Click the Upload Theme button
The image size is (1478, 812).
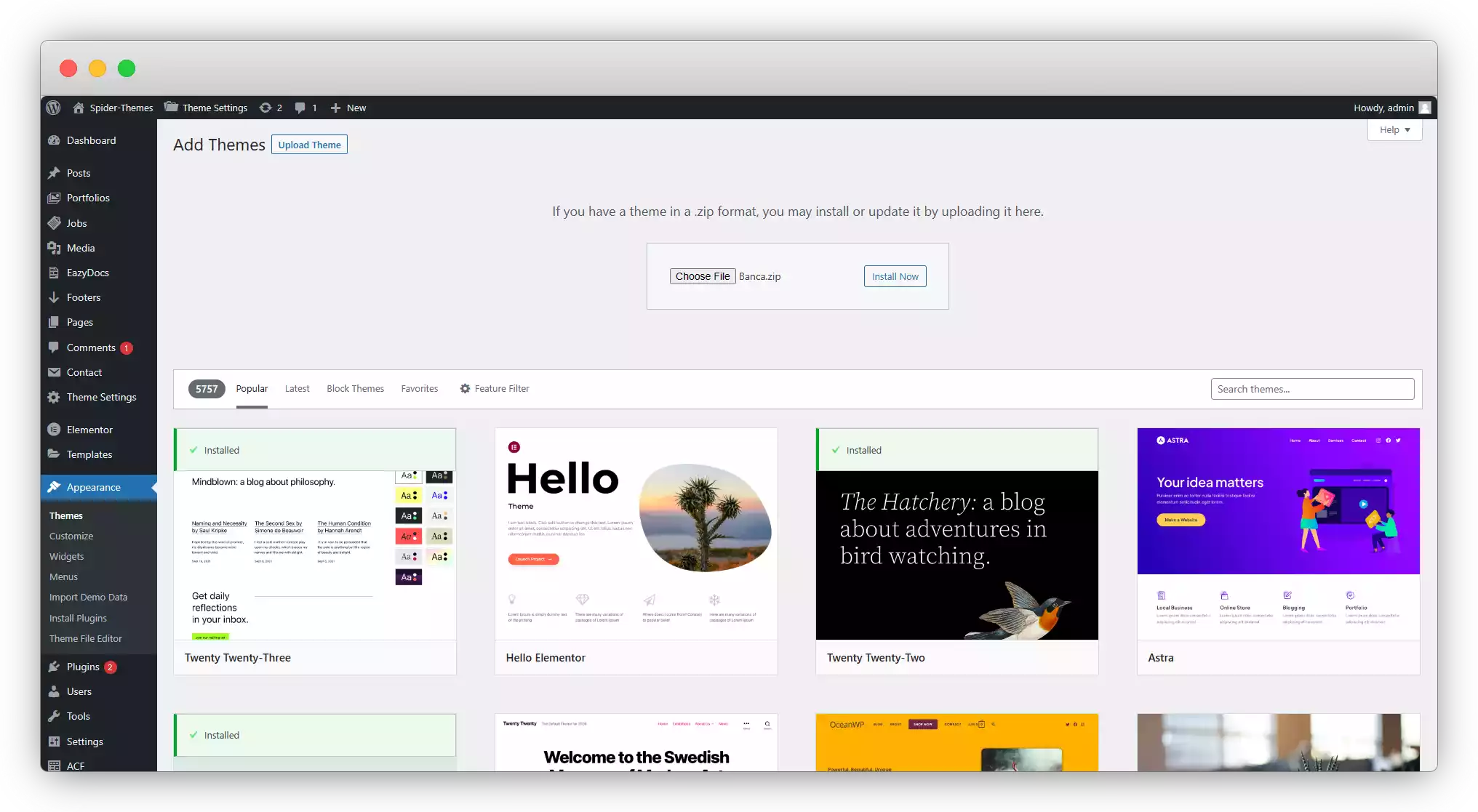tap(309, 145)
